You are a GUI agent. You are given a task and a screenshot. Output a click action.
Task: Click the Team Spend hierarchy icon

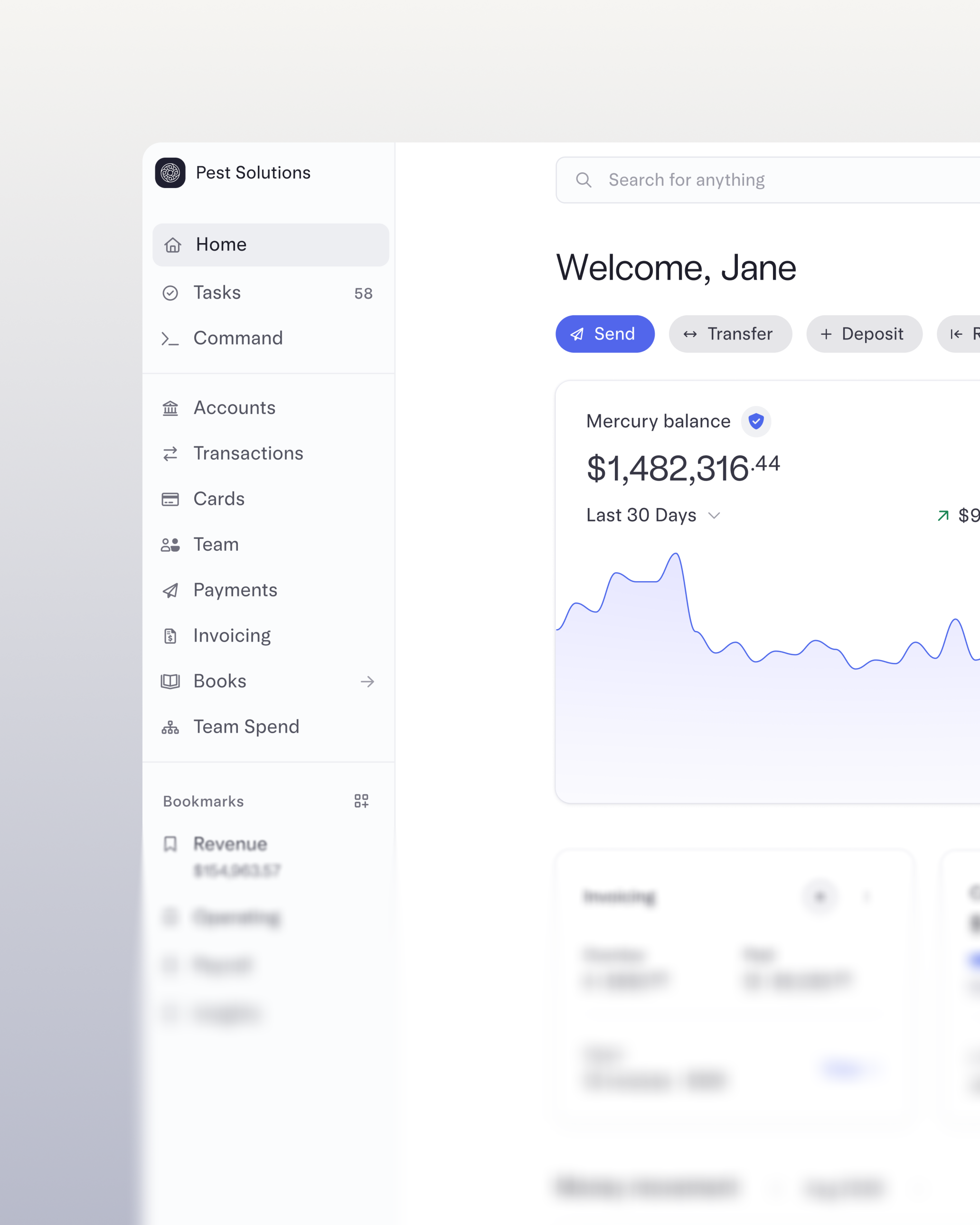coord(170,727)
